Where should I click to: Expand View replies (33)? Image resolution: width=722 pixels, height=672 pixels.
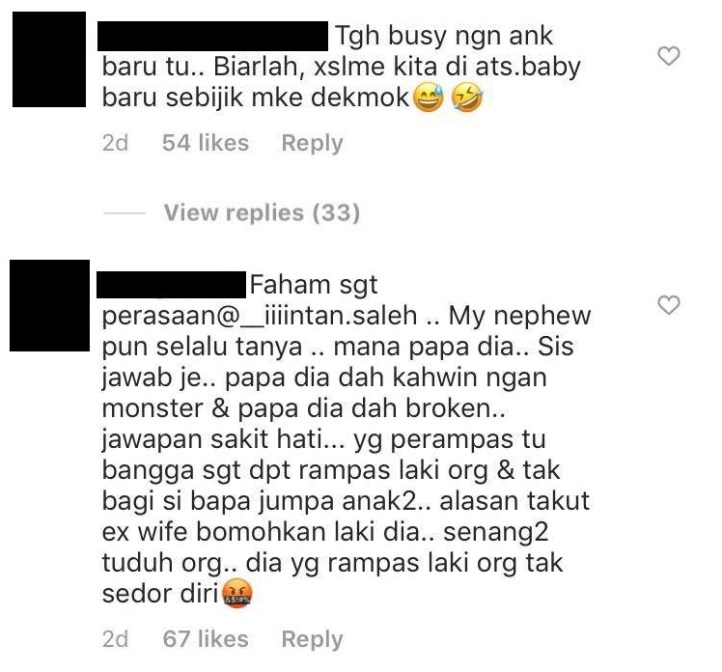click(262, 213)
